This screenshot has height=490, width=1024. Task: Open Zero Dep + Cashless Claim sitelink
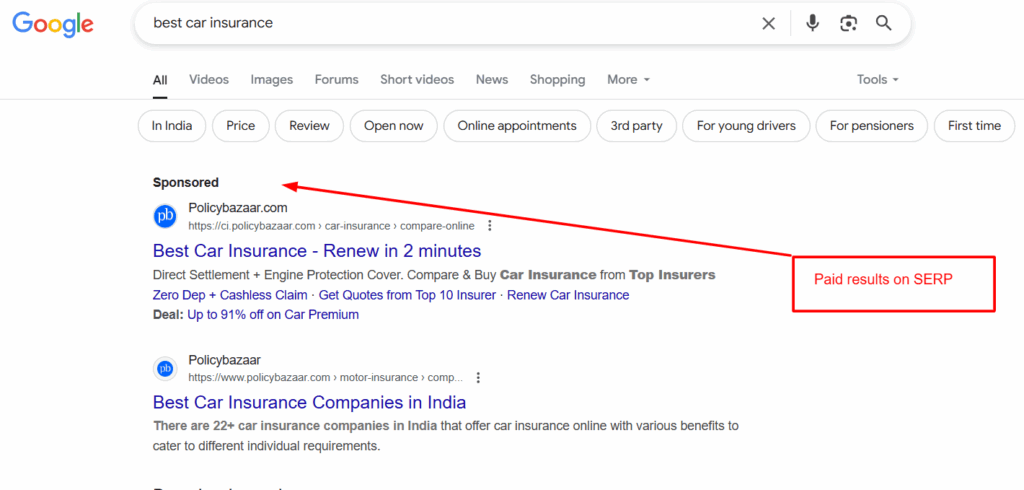click(230, 295)
